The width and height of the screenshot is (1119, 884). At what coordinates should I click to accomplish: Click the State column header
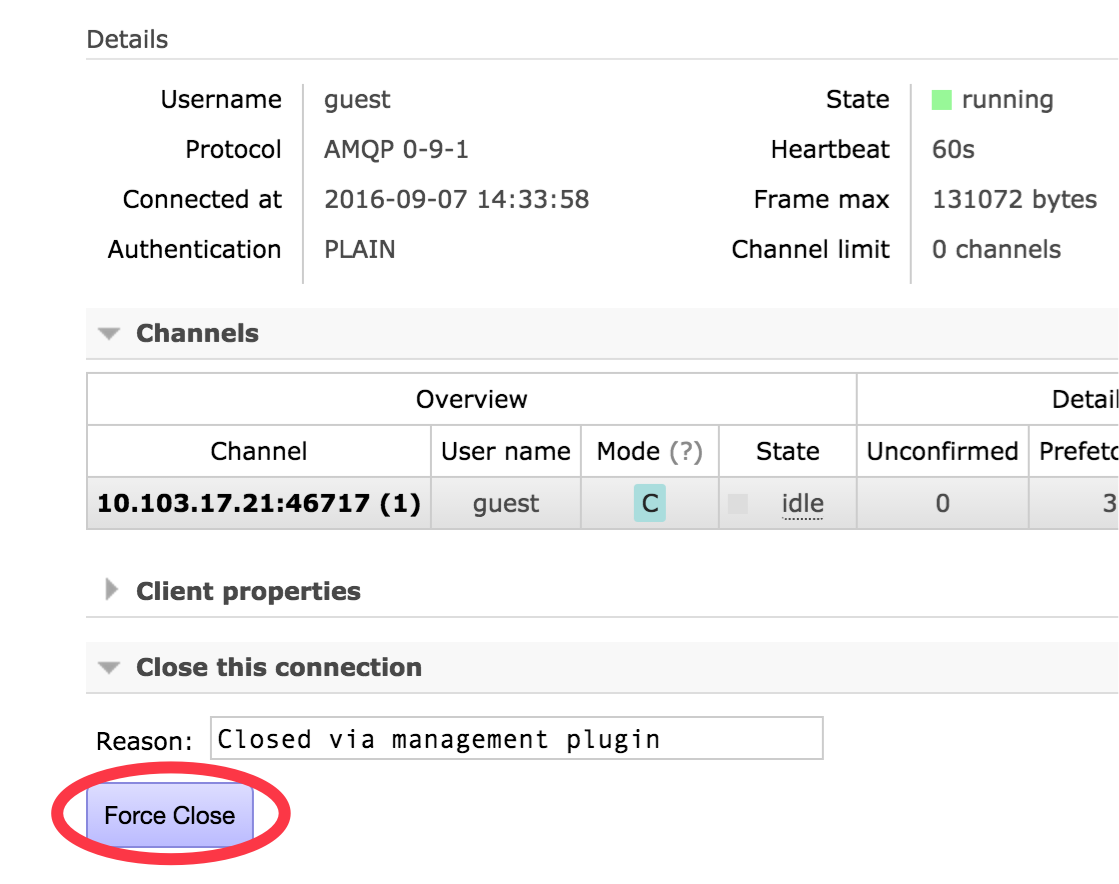click(788, 451)
